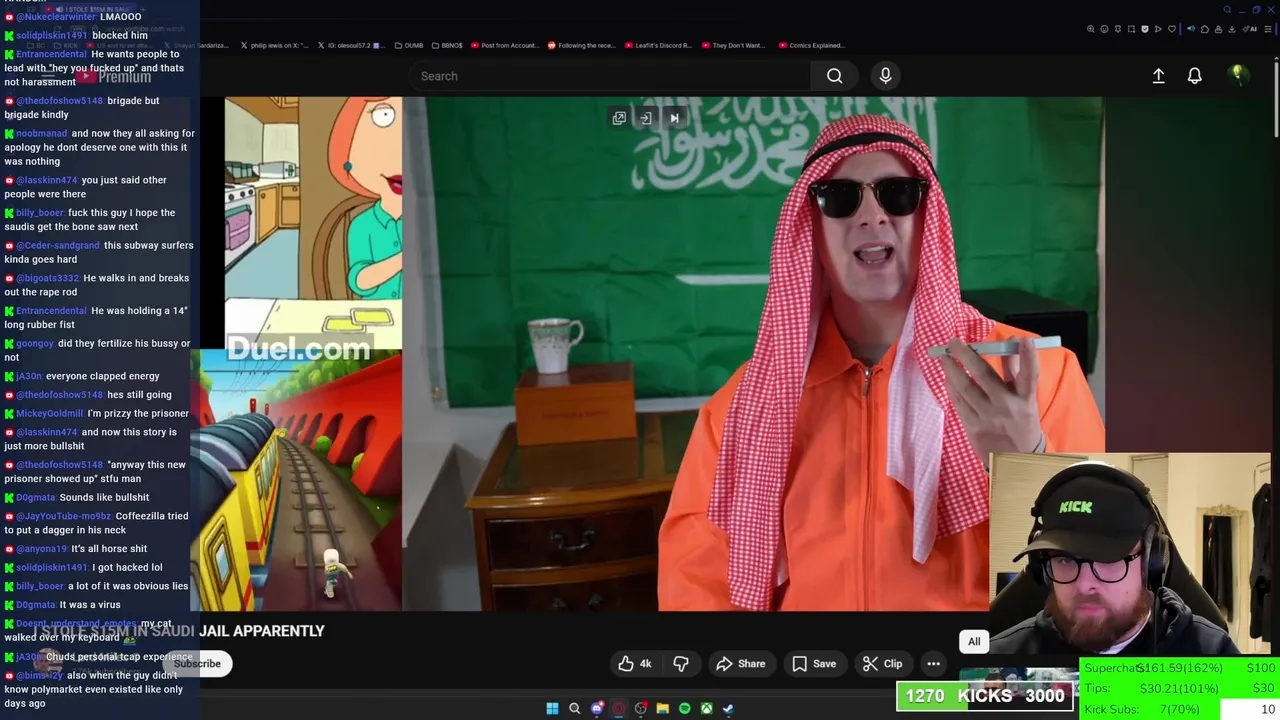Image resolution: width=1280 pixels, height=720 pixels.
Task: Click the video overlay exit-arrow icon
Action: (x=646, y=118)
